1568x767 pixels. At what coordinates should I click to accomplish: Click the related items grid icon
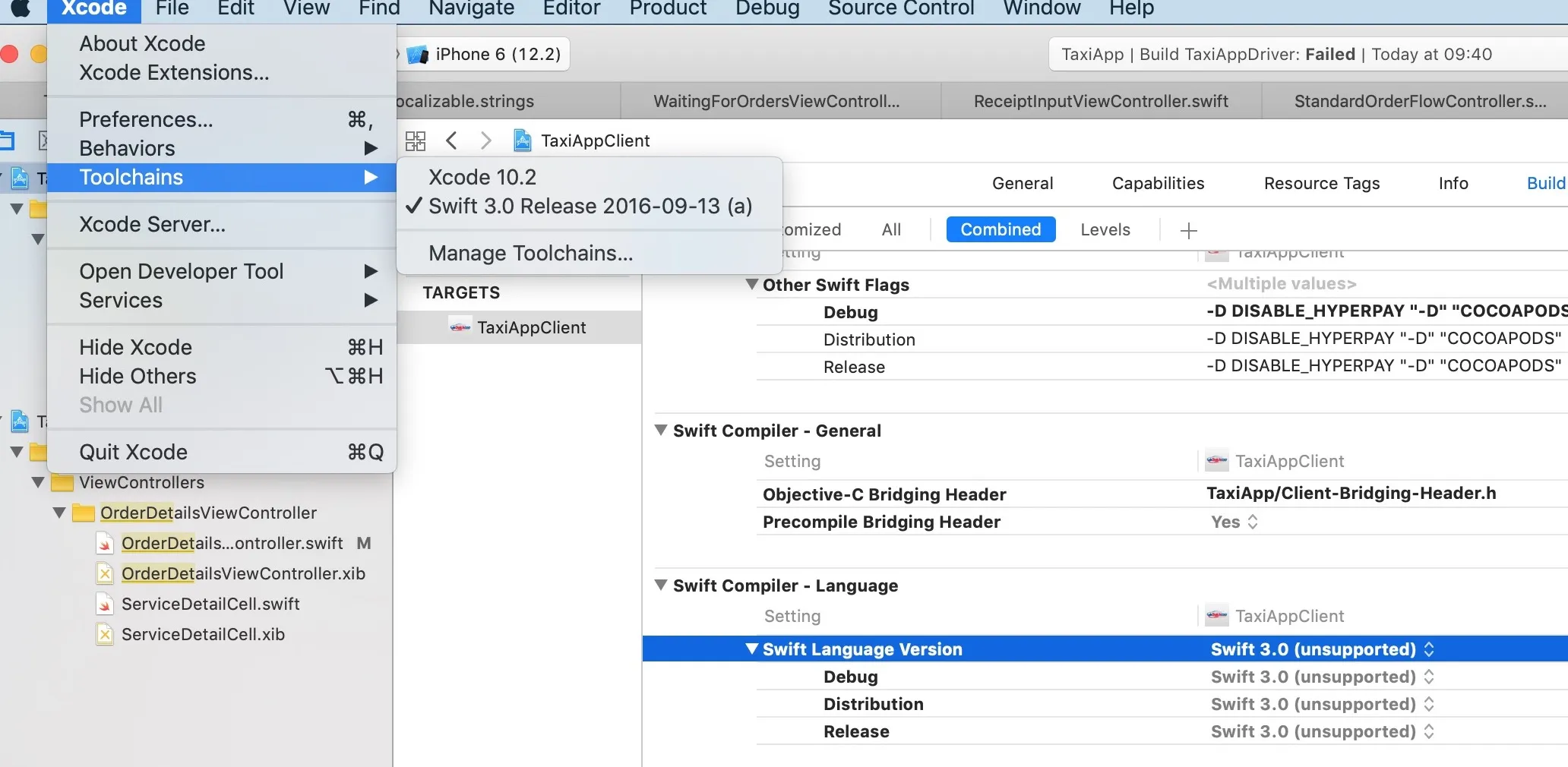tap(416, 140)
